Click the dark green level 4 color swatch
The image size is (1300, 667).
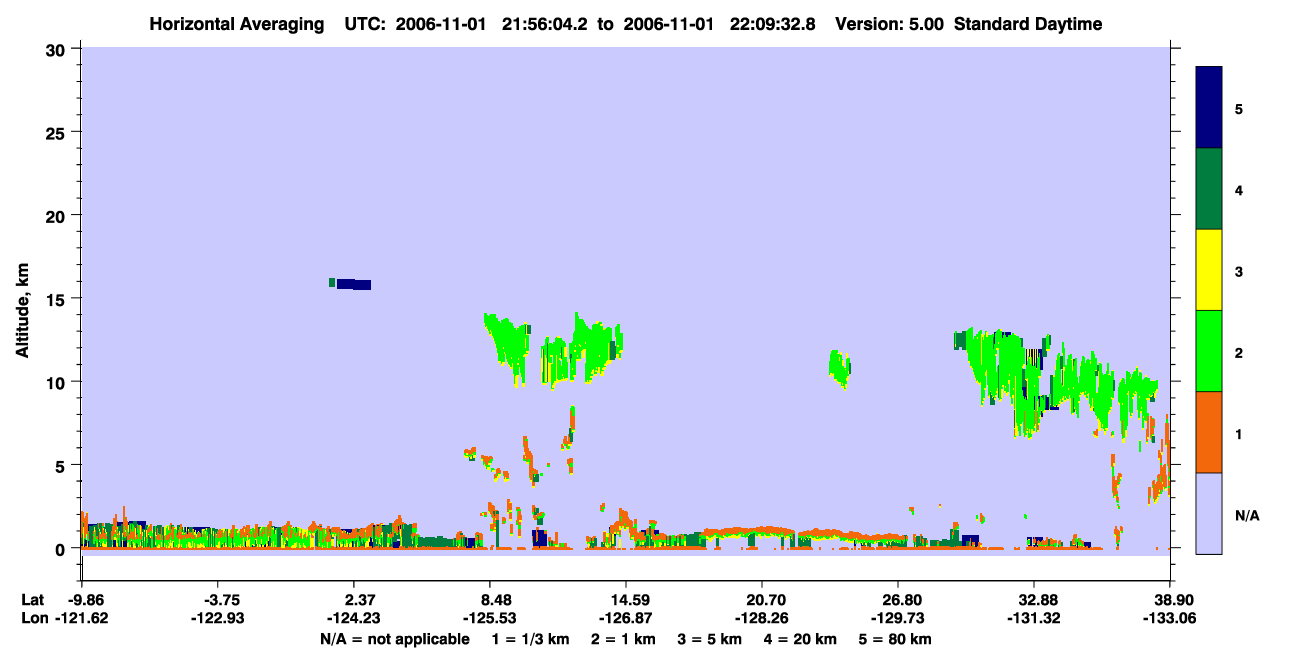click(1209, 189)
